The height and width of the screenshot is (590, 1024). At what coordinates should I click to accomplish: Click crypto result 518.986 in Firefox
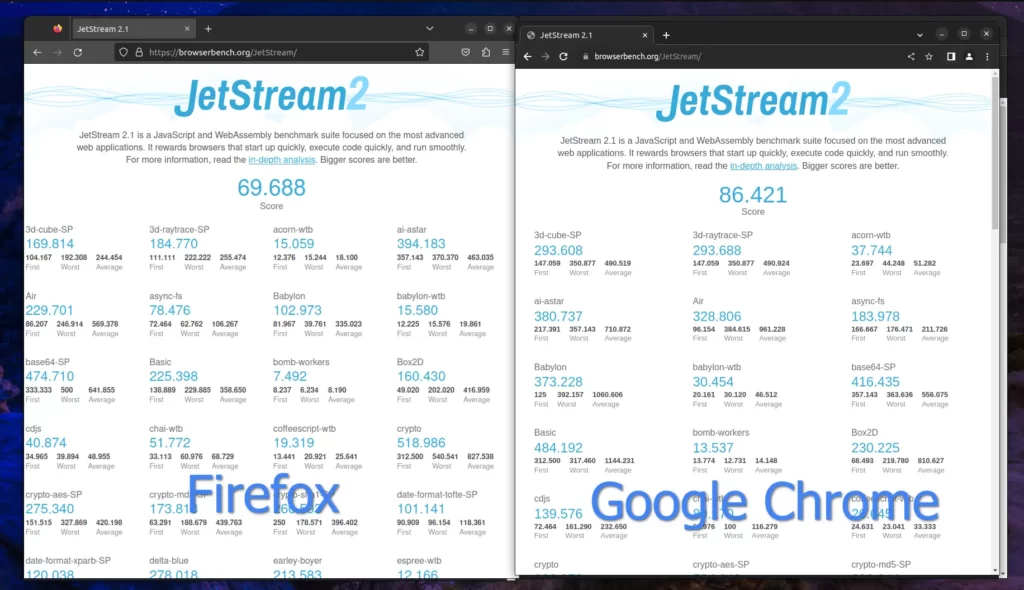point(421,443)
